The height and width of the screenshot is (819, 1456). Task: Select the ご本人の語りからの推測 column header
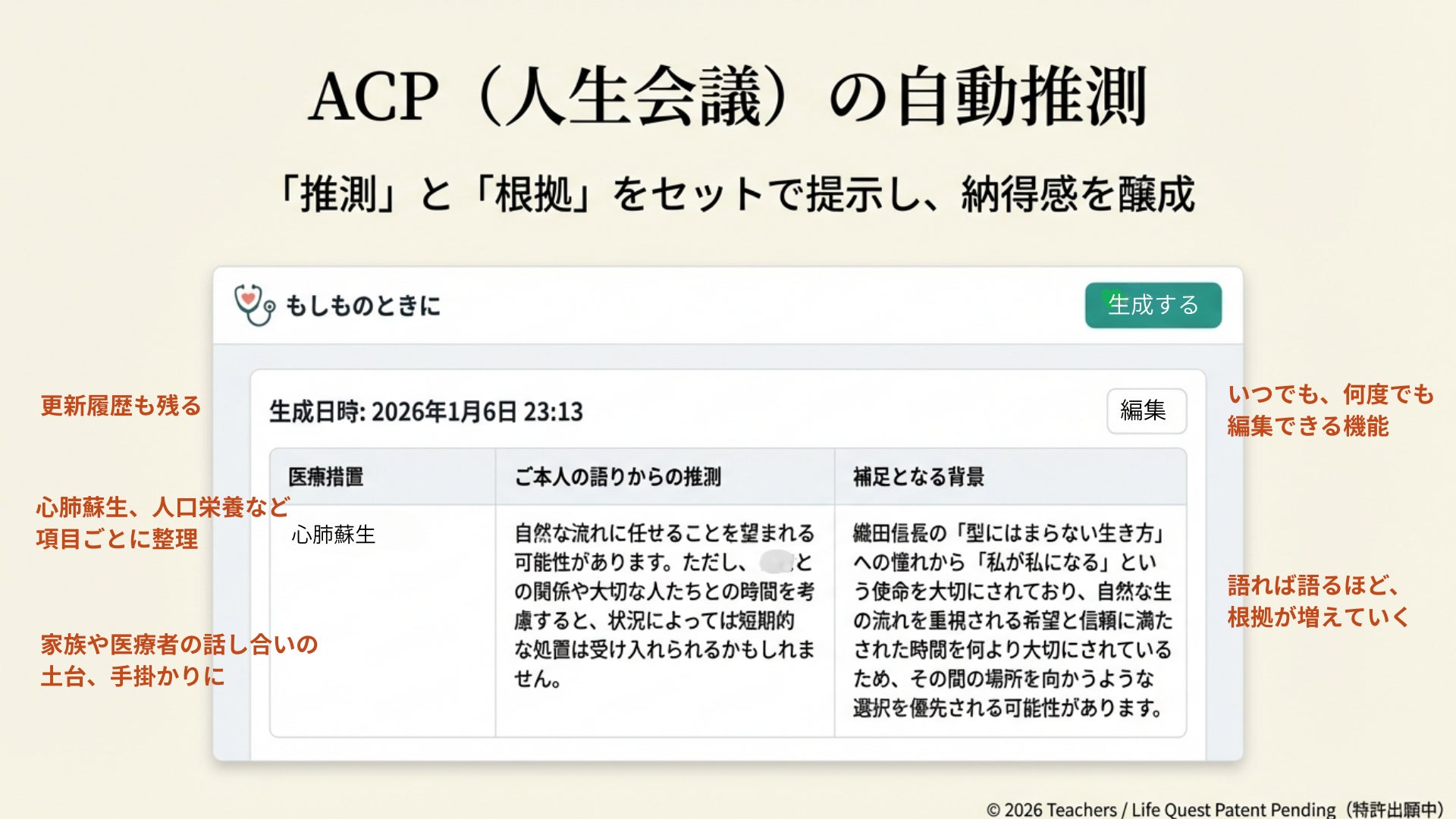pos(617,477)
